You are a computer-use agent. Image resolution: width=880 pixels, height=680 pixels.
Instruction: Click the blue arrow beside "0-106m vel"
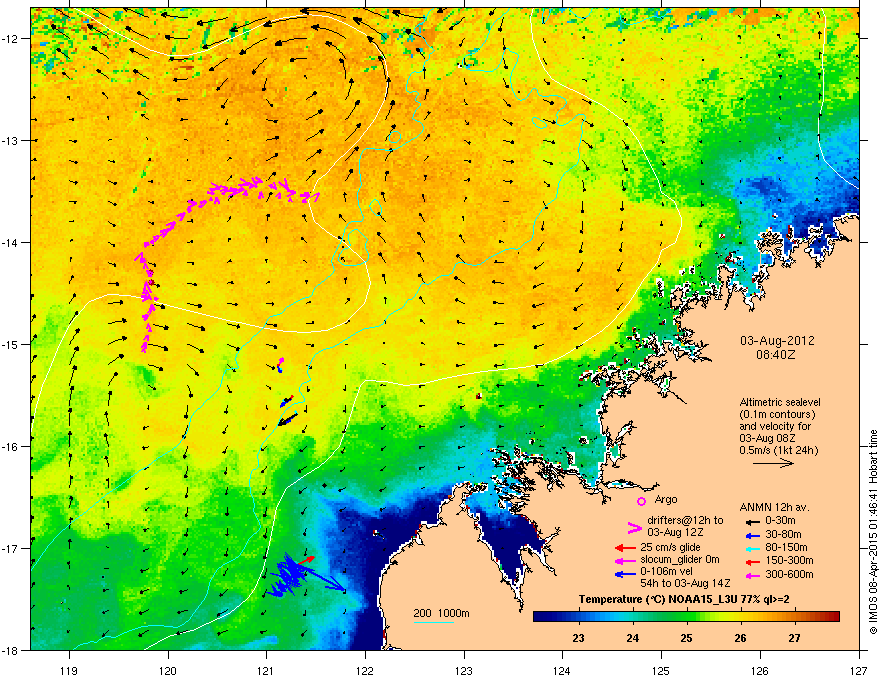pos(625,573)
